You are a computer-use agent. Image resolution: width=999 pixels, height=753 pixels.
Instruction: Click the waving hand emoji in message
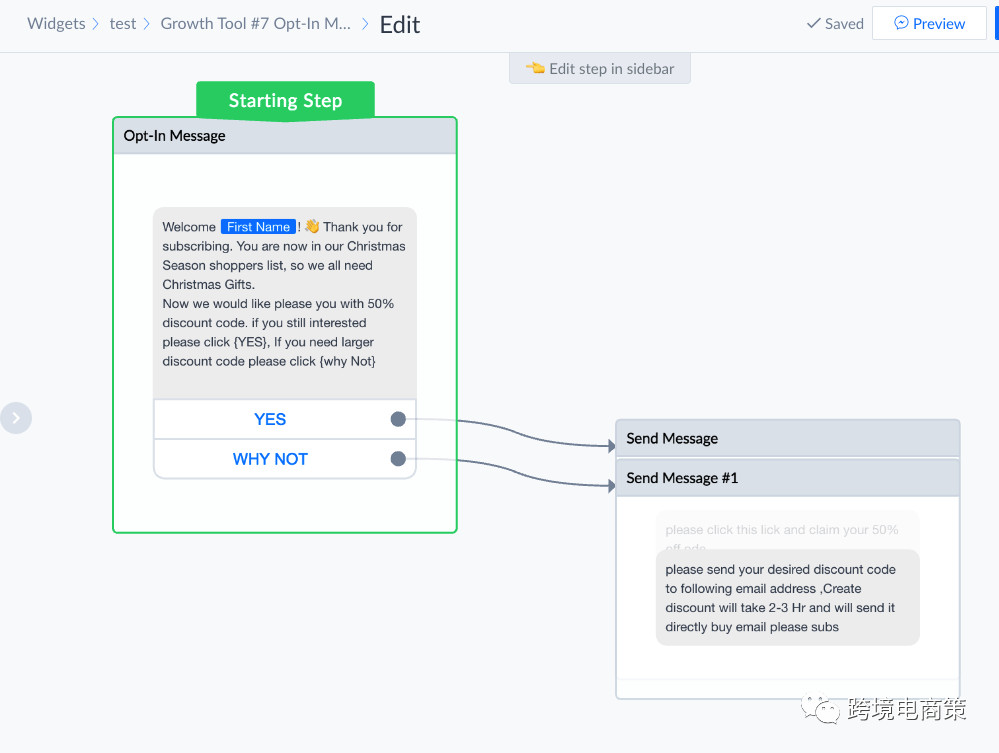tap(312, 227)
